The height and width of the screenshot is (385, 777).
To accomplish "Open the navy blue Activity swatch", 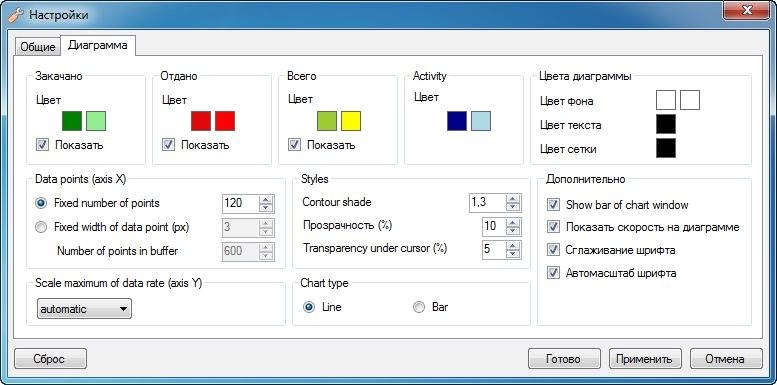I will [457, 121].
